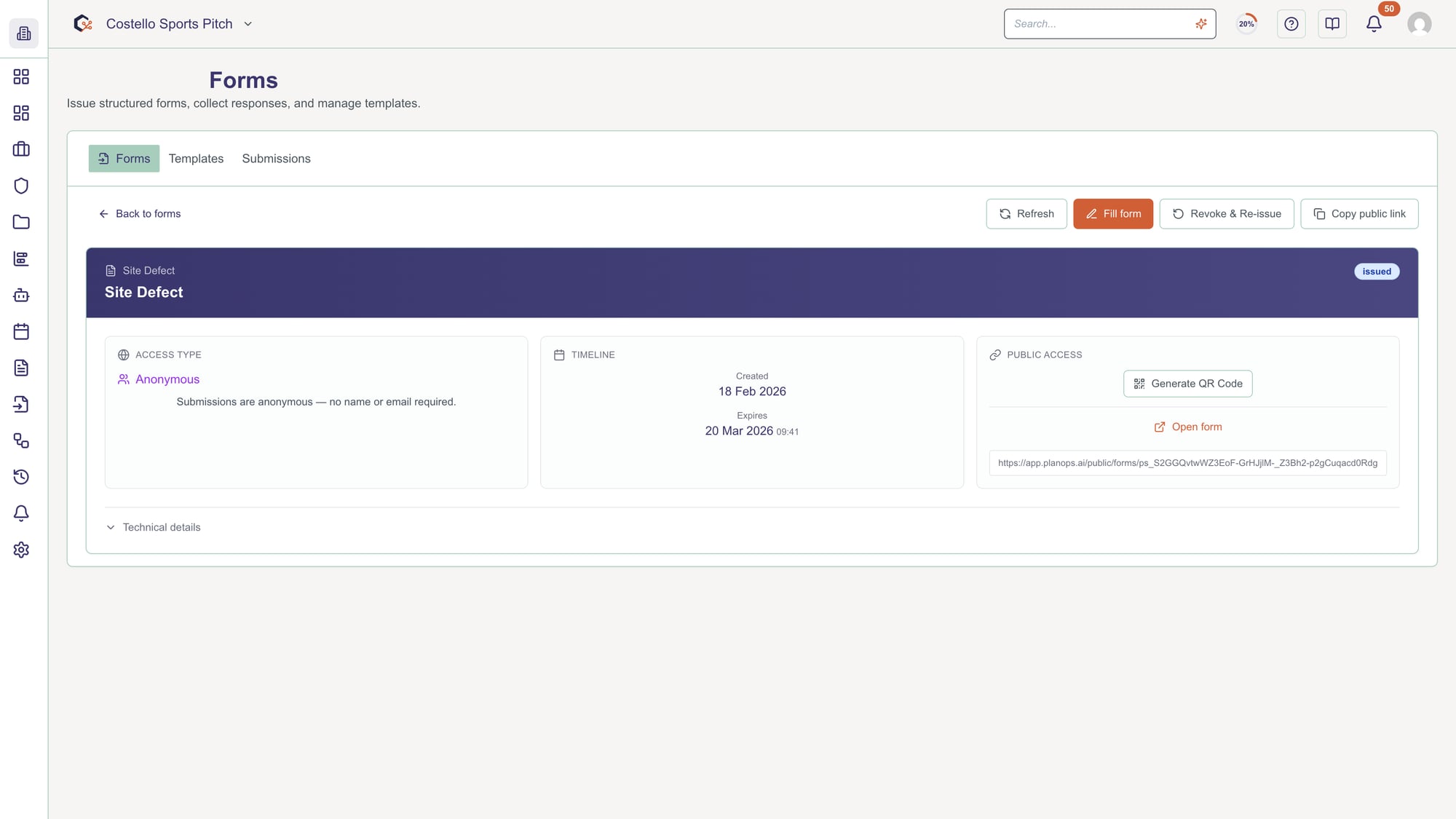
Task: Select the AI assistant robot icon in sidebar
Action: click(x=21, y=296)
